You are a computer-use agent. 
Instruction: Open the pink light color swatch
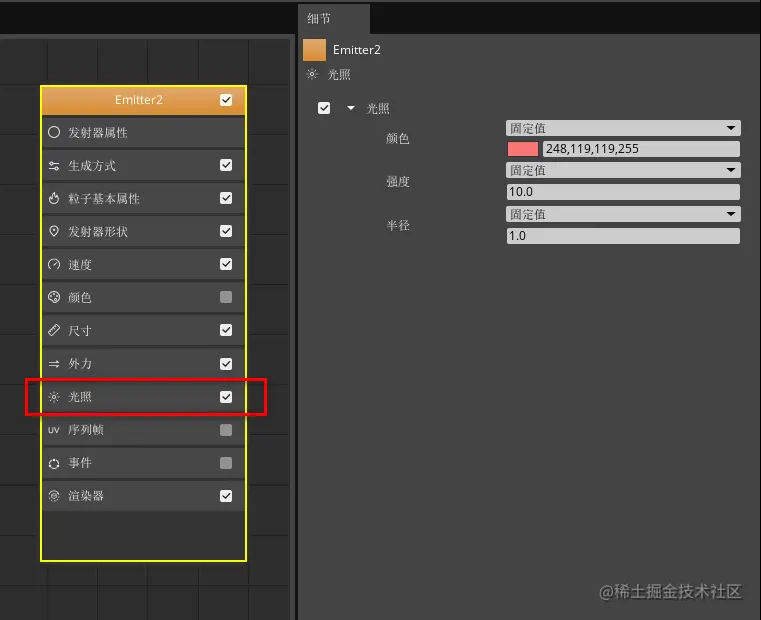click(523, 149)
